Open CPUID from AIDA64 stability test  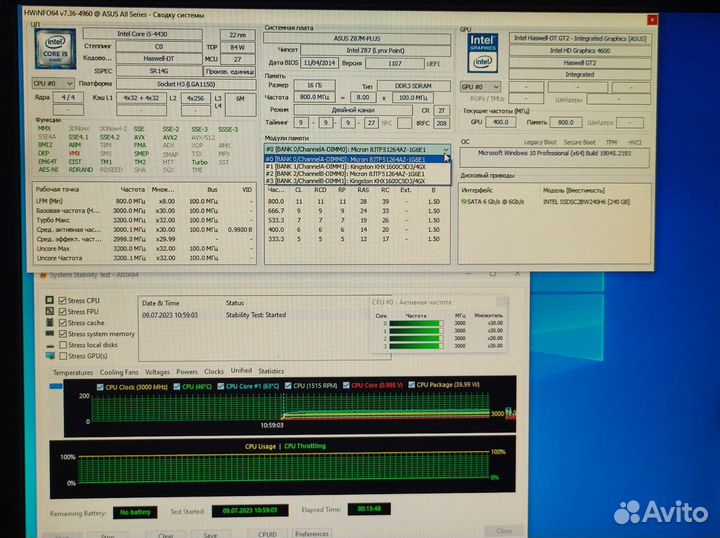[267, 534]
